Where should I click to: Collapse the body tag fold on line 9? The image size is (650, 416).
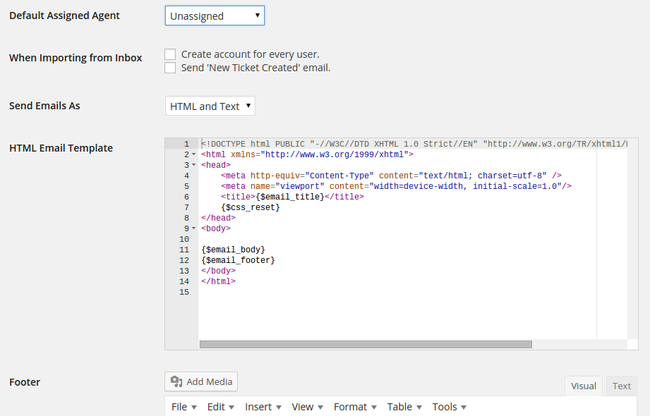click(x=194, y=228)
